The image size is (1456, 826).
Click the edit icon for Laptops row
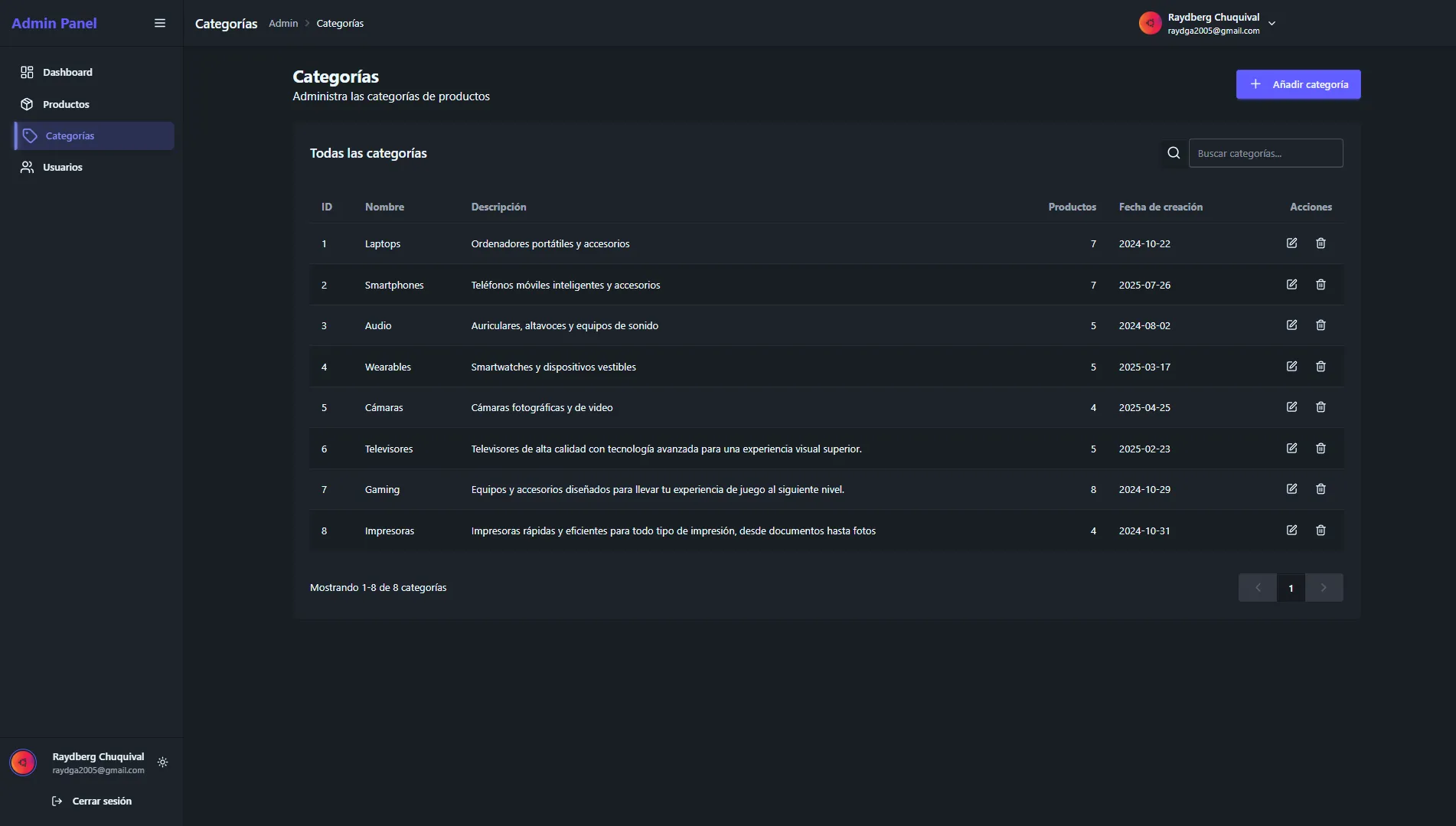pos(1291,243)
